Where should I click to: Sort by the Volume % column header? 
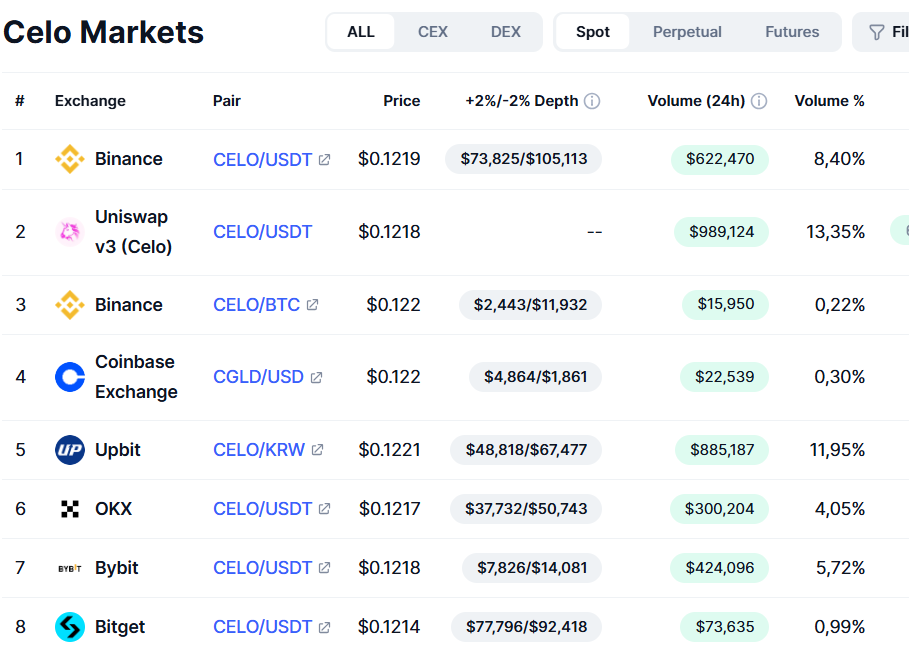[x=829, y=101]
